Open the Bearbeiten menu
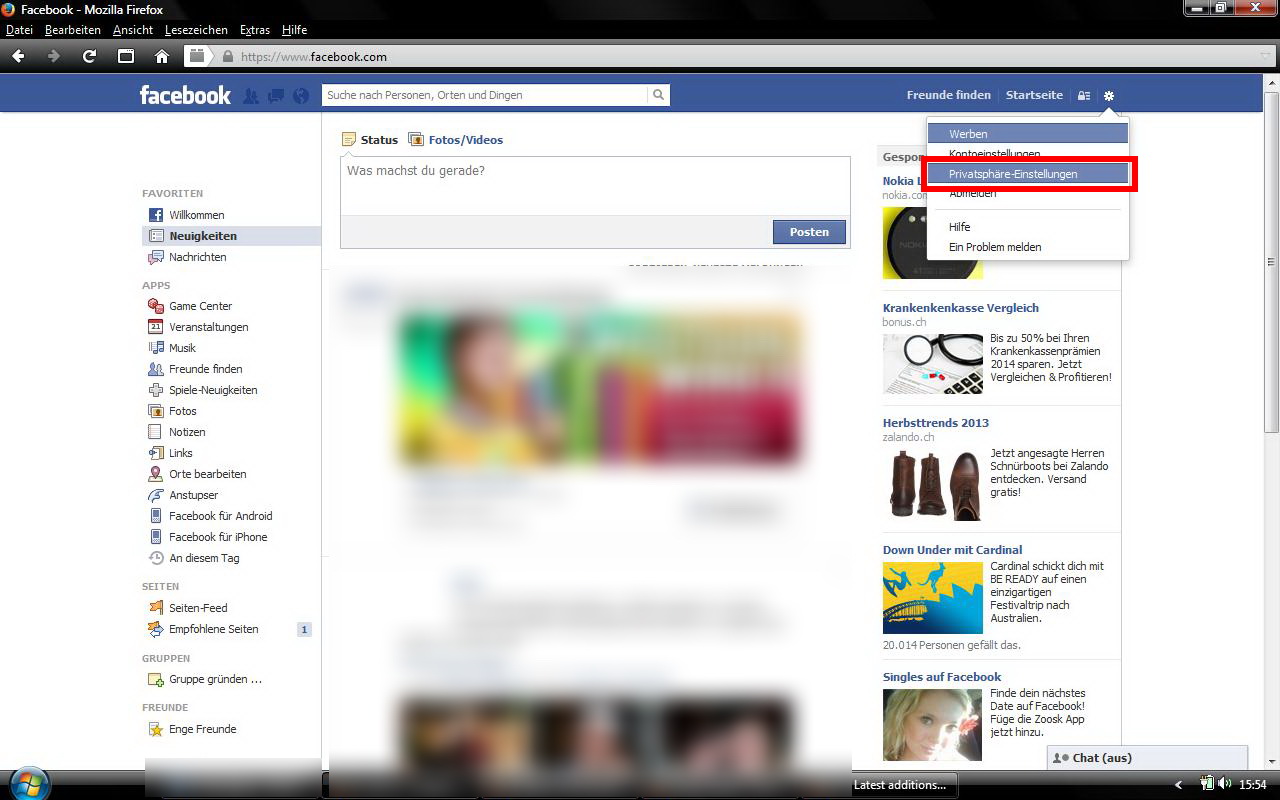The image size is (1280, 800). 73,30
